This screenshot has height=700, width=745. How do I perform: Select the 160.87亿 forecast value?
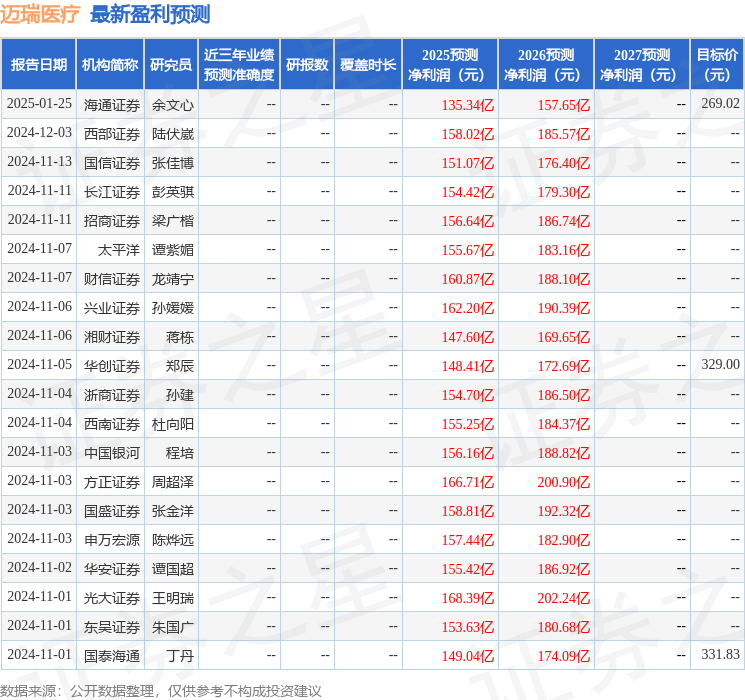(x=468, y=279)
